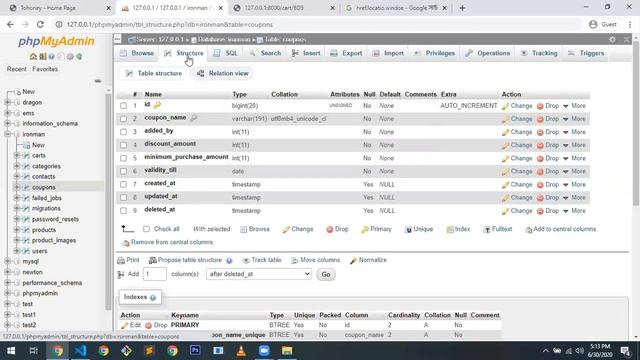640x360 pixels.
Task: Open File Explorer from taskbar
Action: tap(287, 351)
